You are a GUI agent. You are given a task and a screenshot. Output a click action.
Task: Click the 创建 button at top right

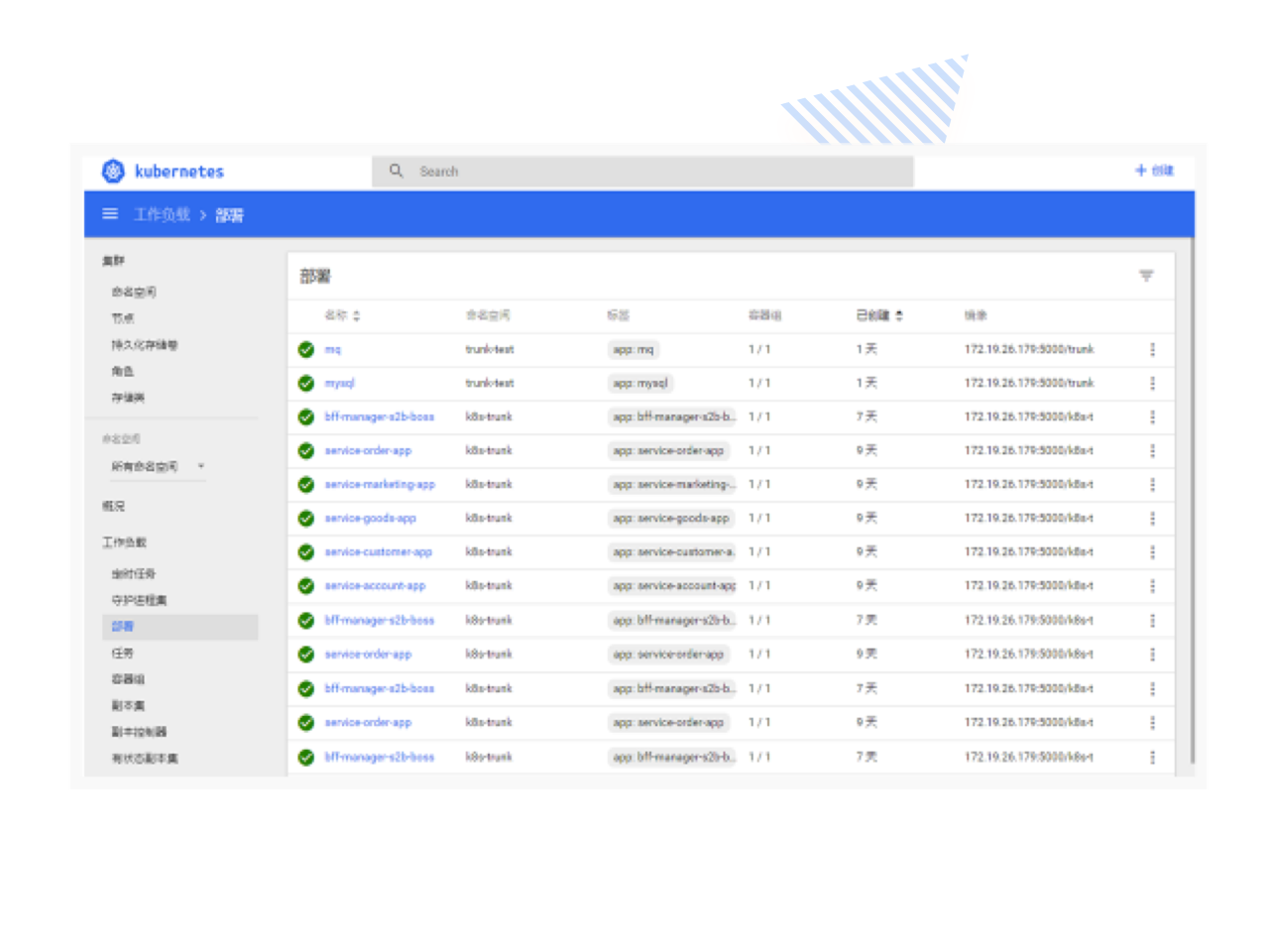[x=1154, y=171]
